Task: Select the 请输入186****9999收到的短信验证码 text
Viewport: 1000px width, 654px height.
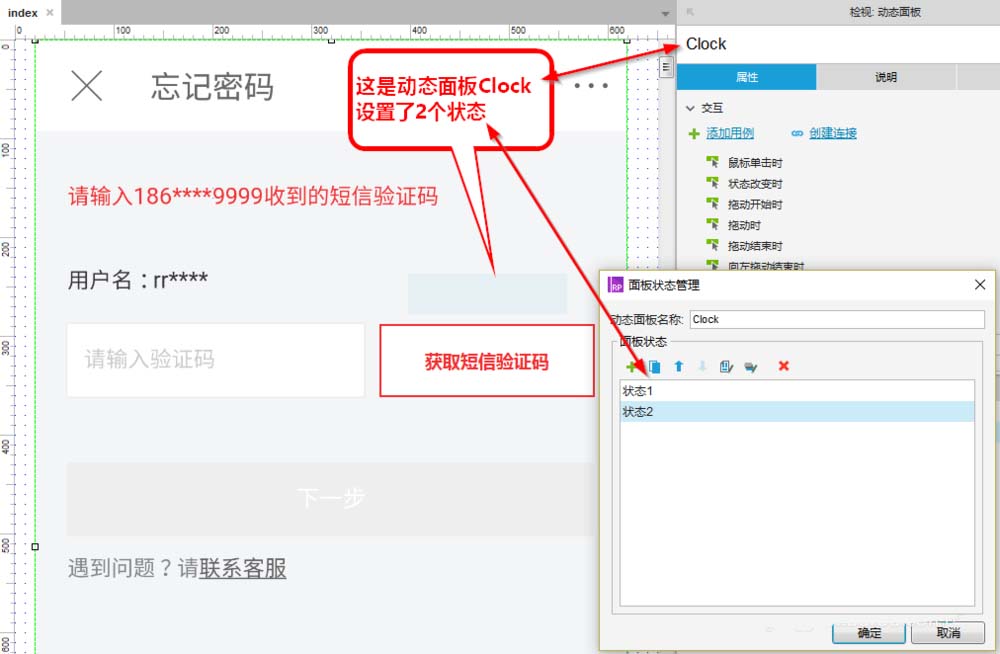Action: click(x=253, y=196)
